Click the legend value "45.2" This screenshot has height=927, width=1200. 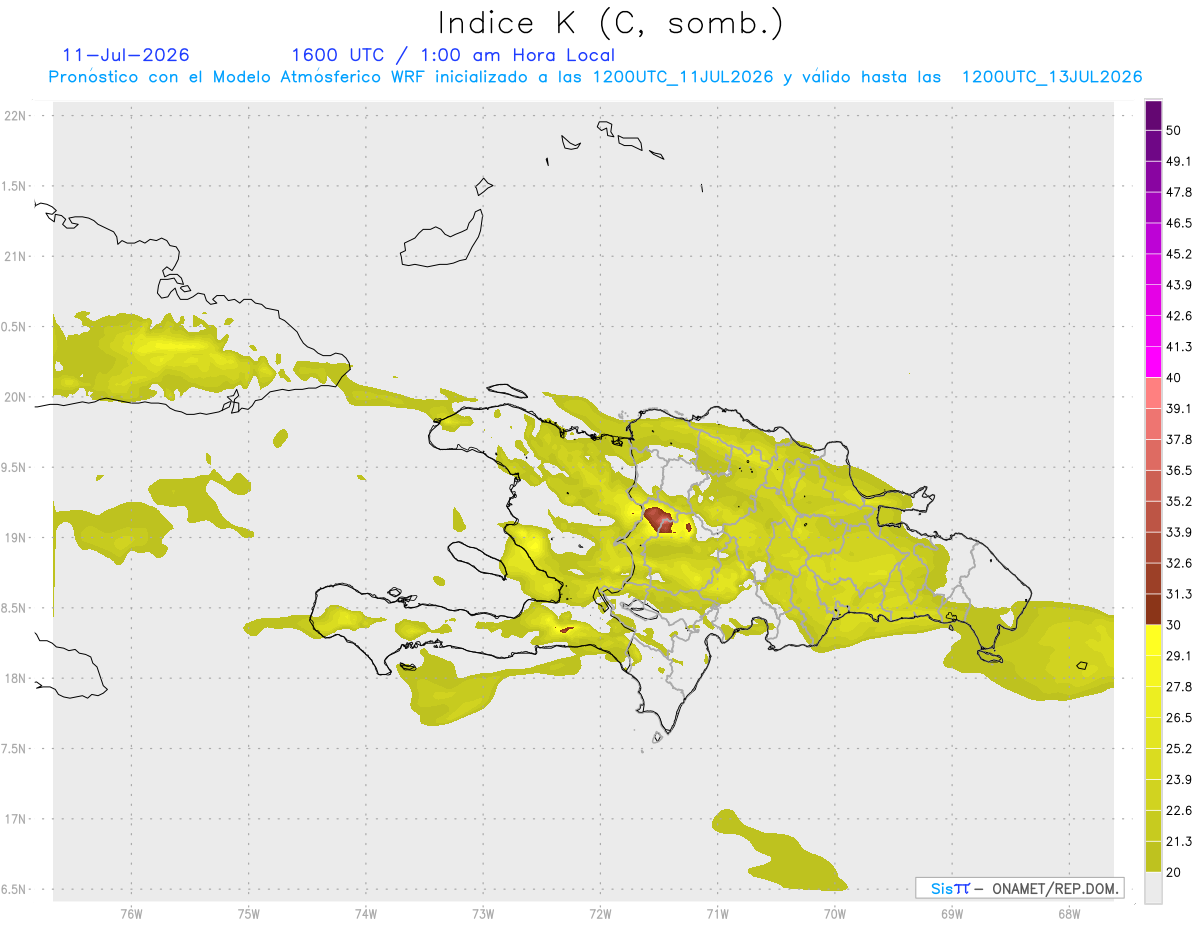(1179, 254)
